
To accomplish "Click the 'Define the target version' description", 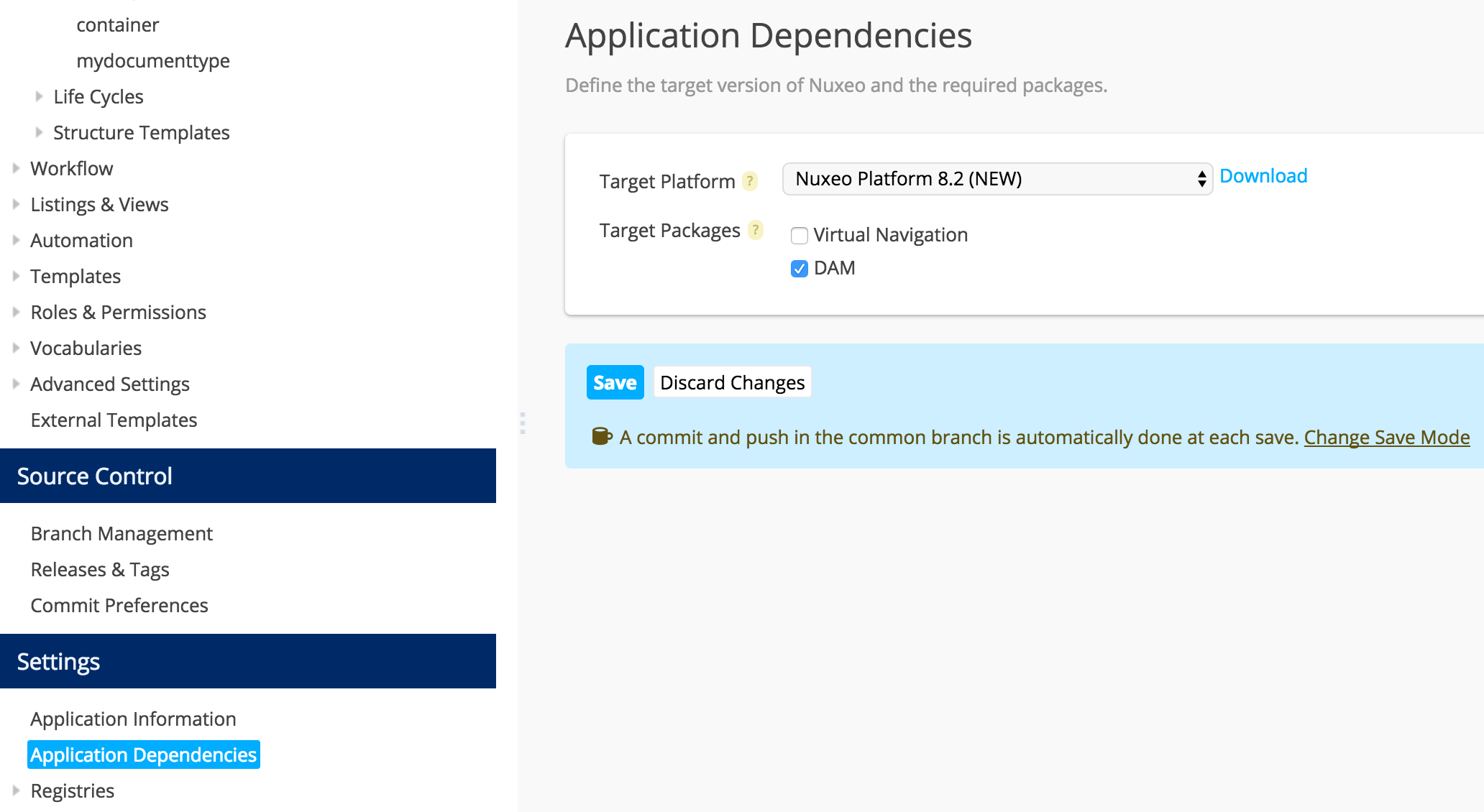I will click(x=836, y=86).
